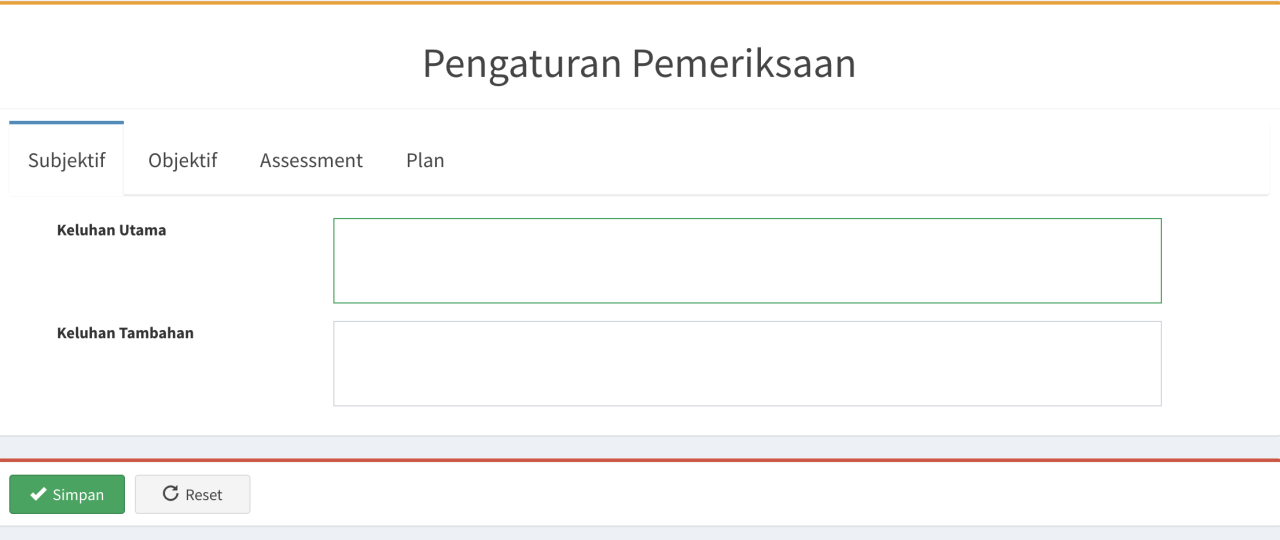
Task: Click the Keluhan Tambahan label
Action: [x=125, y=333]
